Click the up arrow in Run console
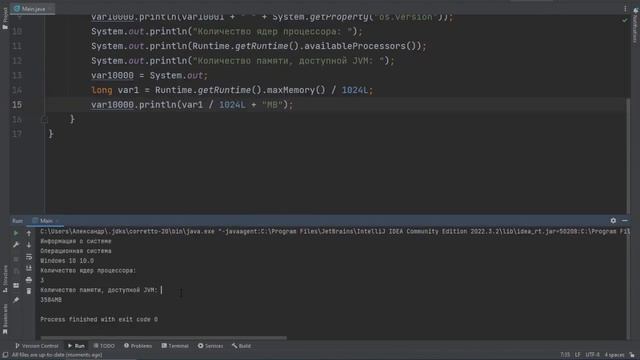 [29, 233]
